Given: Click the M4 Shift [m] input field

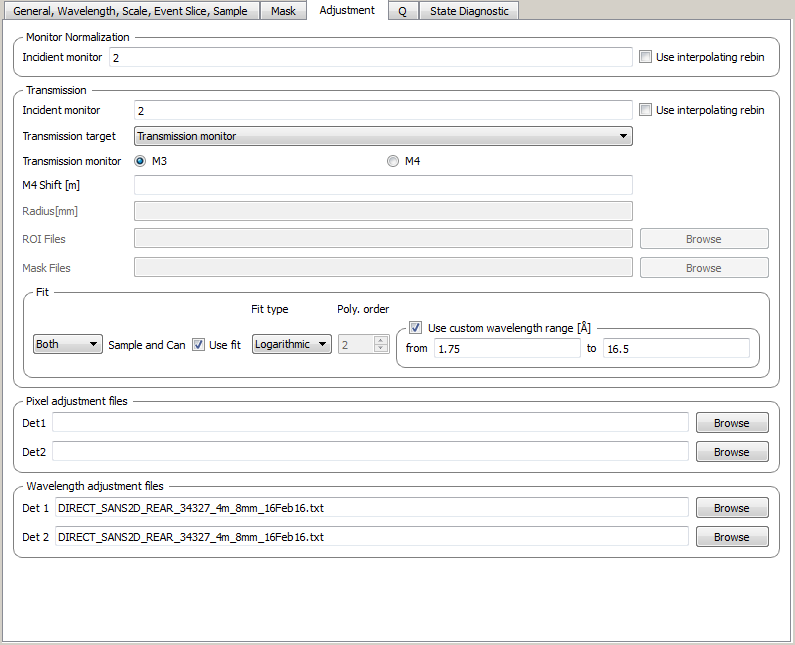Looking at the screenshot, I should [x=382, y=185].
